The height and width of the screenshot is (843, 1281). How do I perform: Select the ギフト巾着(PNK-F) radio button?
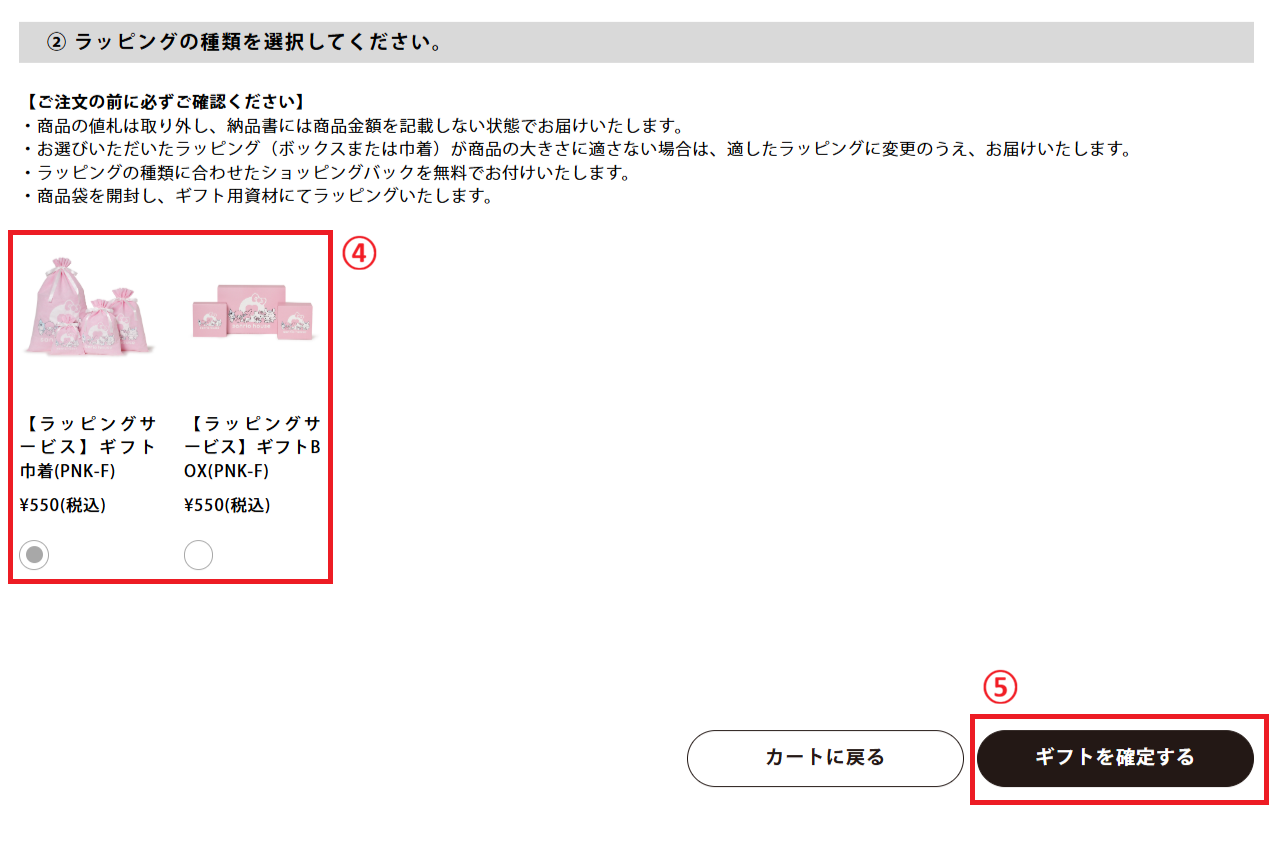coord(34,555)
